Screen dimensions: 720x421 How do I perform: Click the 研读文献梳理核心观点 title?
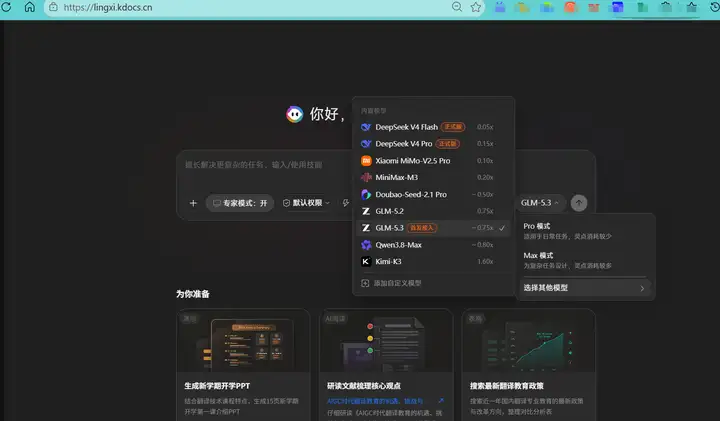click(364, 386)
